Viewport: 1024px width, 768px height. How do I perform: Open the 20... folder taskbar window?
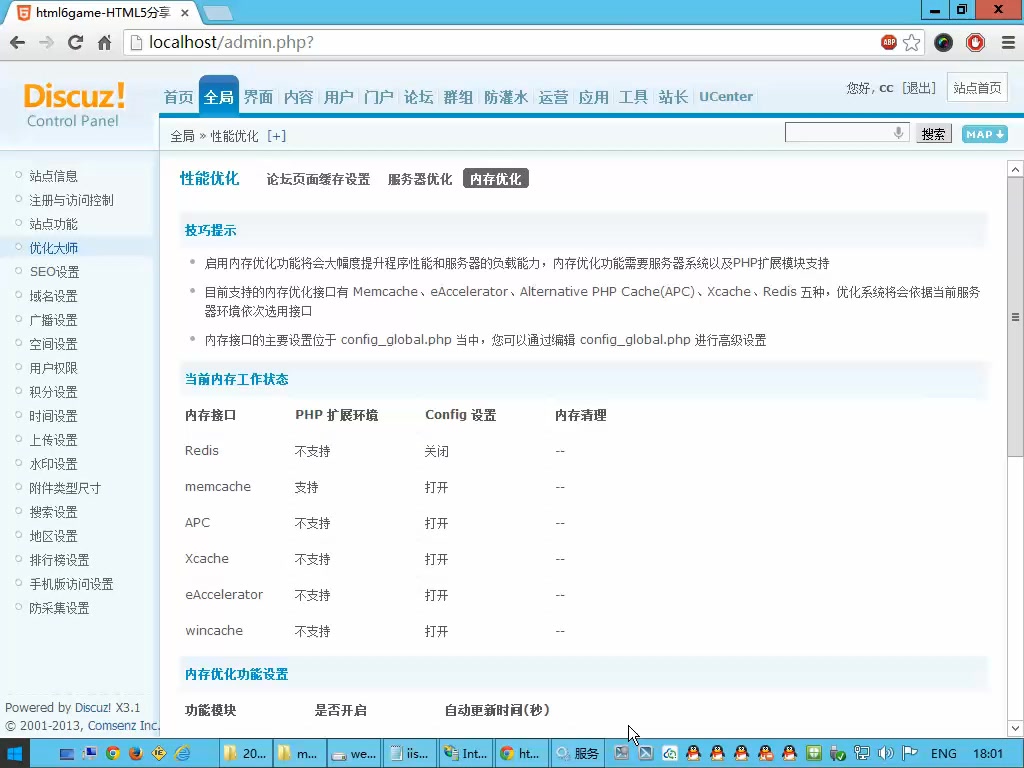244,754
